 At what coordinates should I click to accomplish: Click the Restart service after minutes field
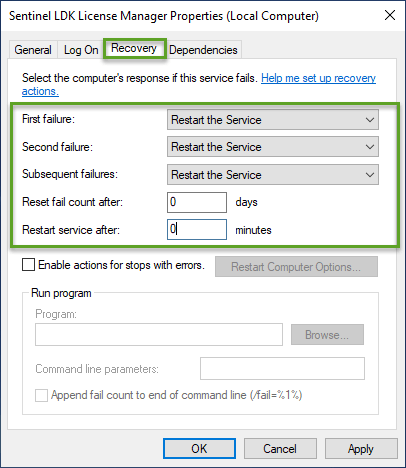click(x=197, y=230)
